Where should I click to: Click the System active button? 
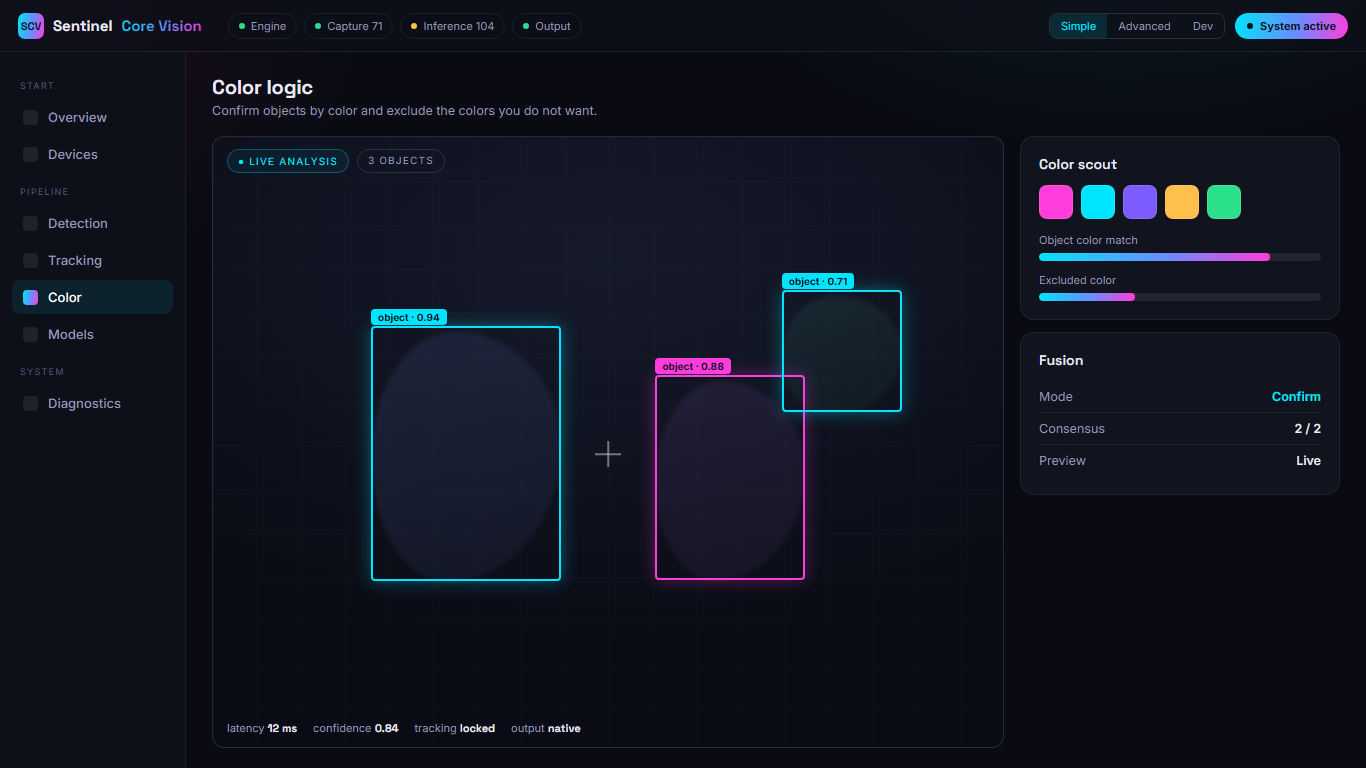pyautogui.click(x=1291, y=26)
